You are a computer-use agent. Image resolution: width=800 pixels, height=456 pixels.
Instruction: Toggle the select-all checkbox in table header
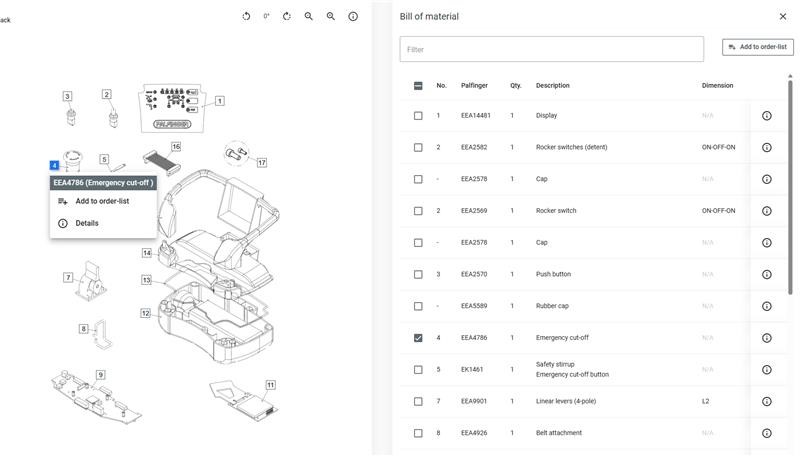[418, 86]
